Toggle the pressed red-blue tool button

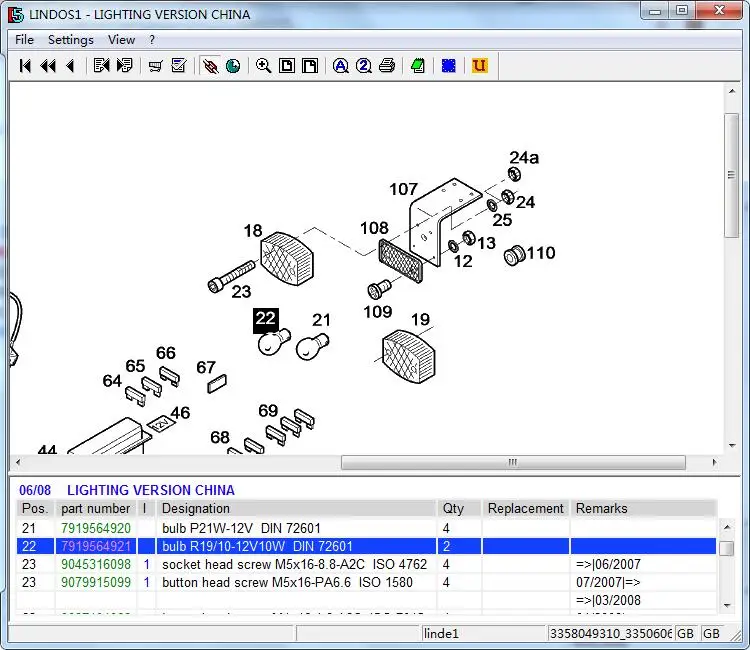210,66
